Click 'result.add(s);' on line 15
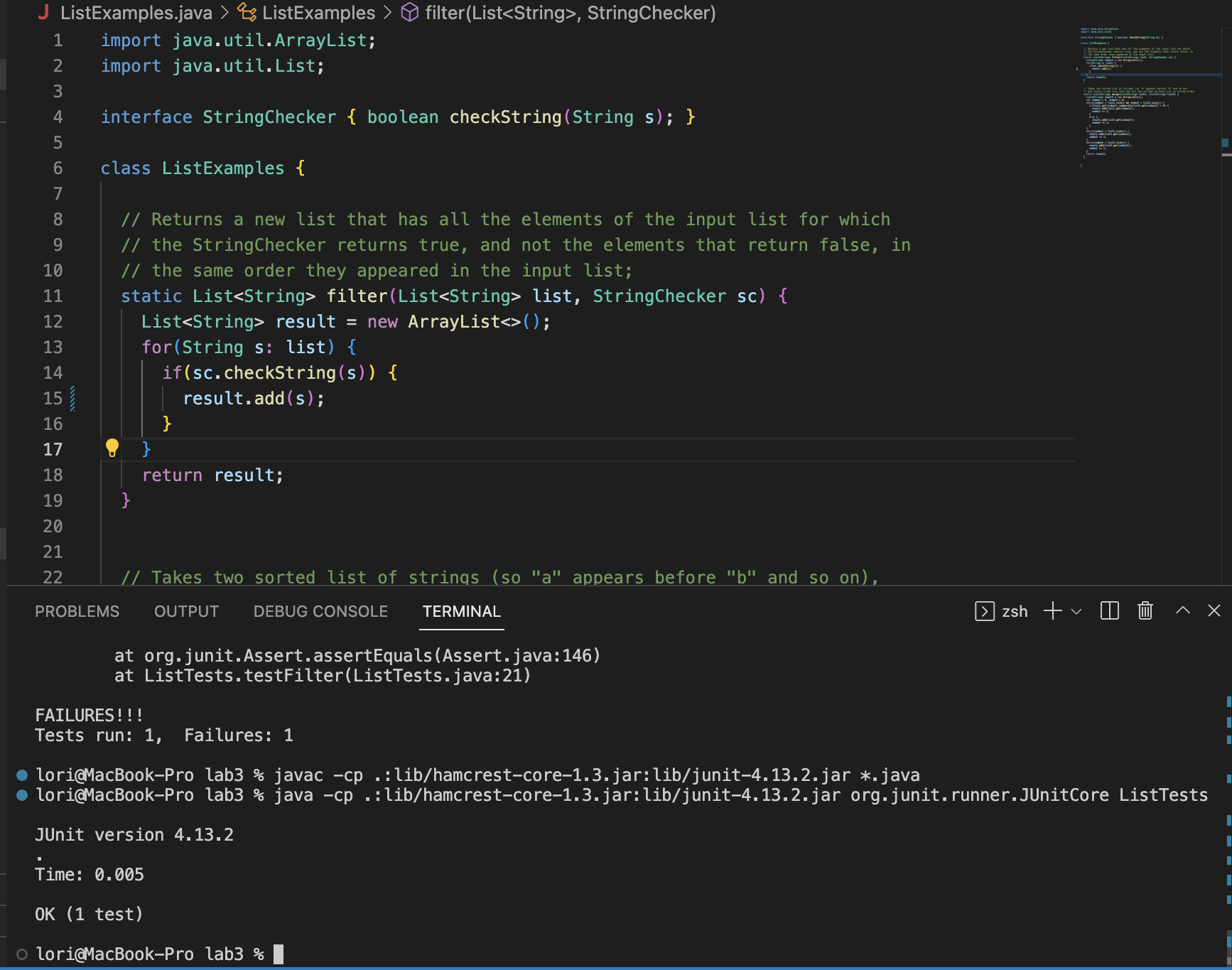The width and height of the screenshot is (1232, 970). point(254,398)
